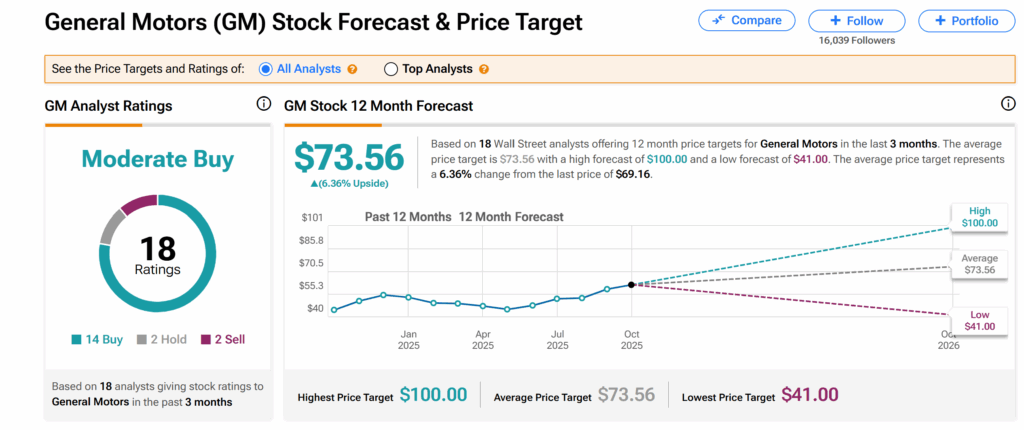Screen dimensions: 1024x430
Task: Select the All Analysts radio option
Action: [x=265, y=69]
